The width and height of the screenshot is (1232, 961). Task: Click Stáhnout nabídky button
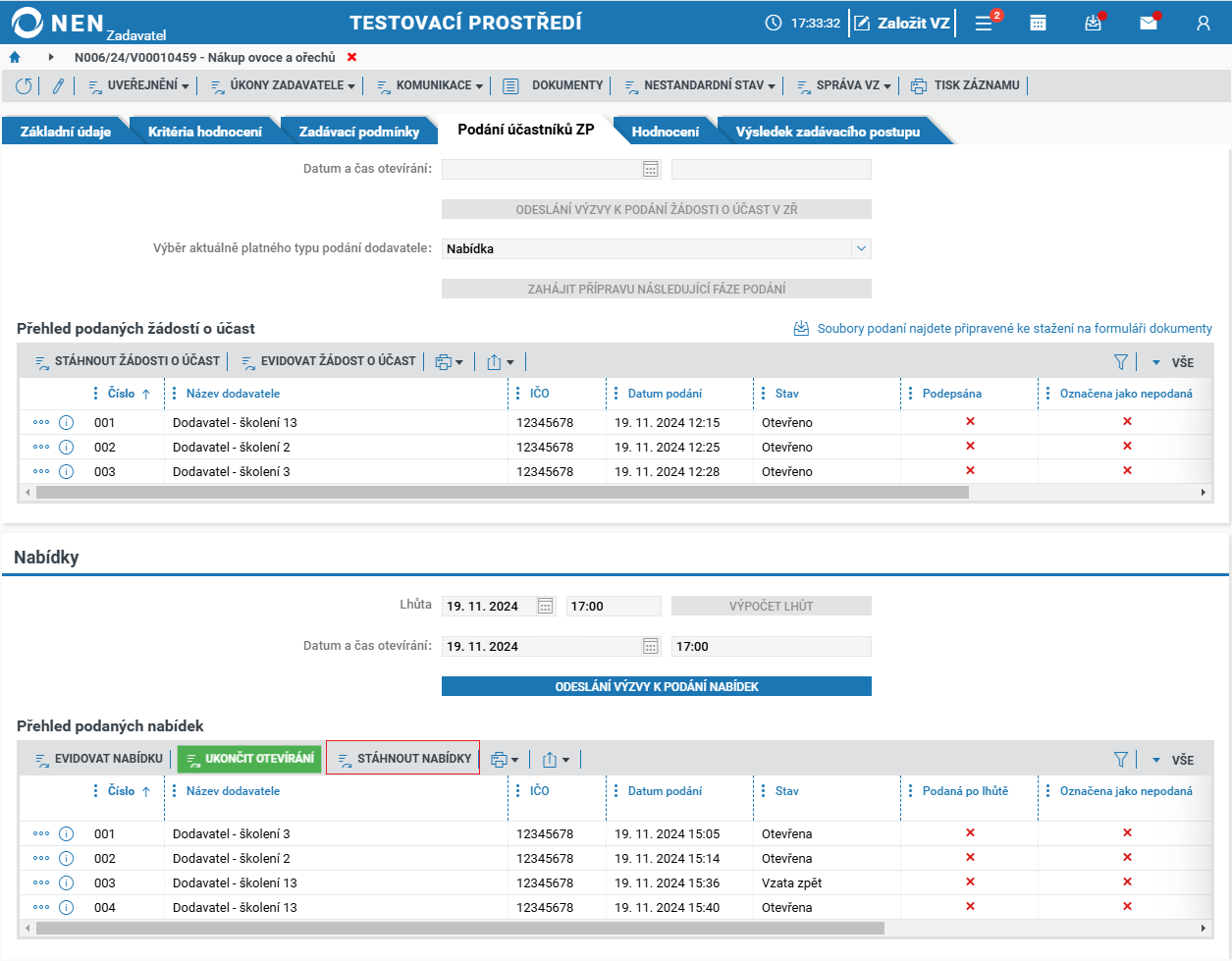[x=403, y=758]
